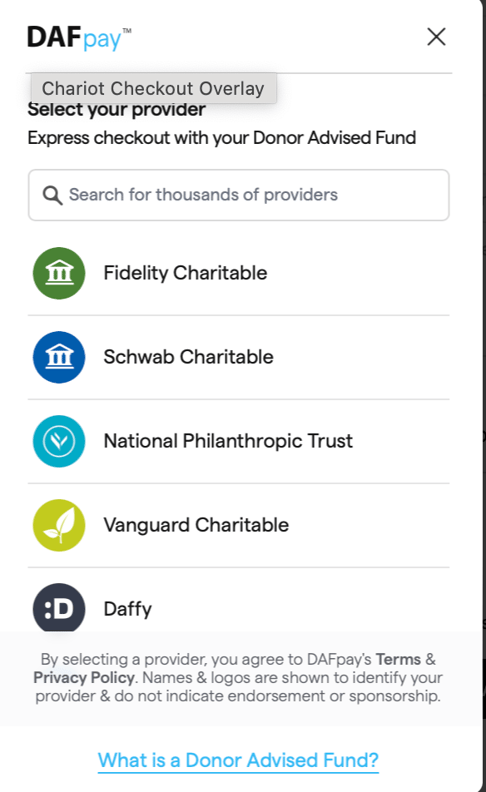Select the Fidelity Charitable provider name
This screenshot has height=792, width=486.
click(185, 273)
